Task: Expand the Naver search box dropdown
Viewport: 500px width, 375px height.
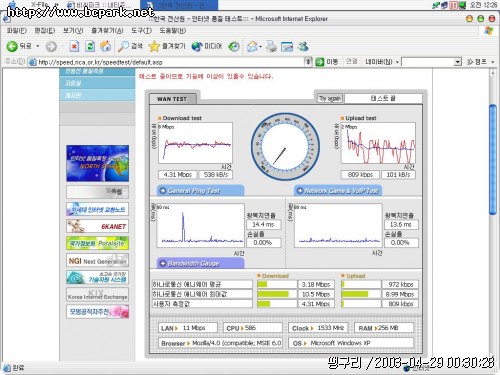Action: coord(458,62)
